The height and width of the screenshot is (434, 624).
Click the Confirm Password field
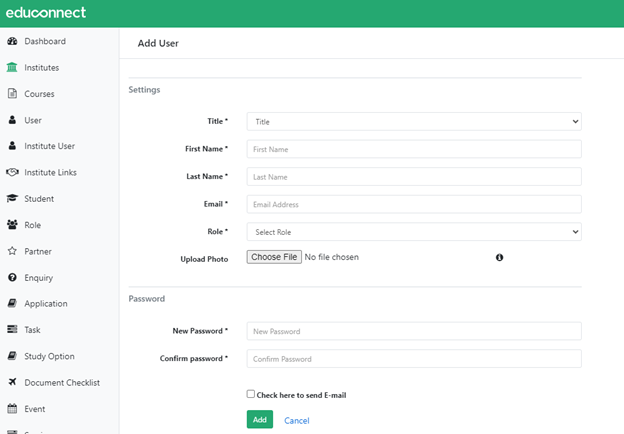[x=414, y=358]
